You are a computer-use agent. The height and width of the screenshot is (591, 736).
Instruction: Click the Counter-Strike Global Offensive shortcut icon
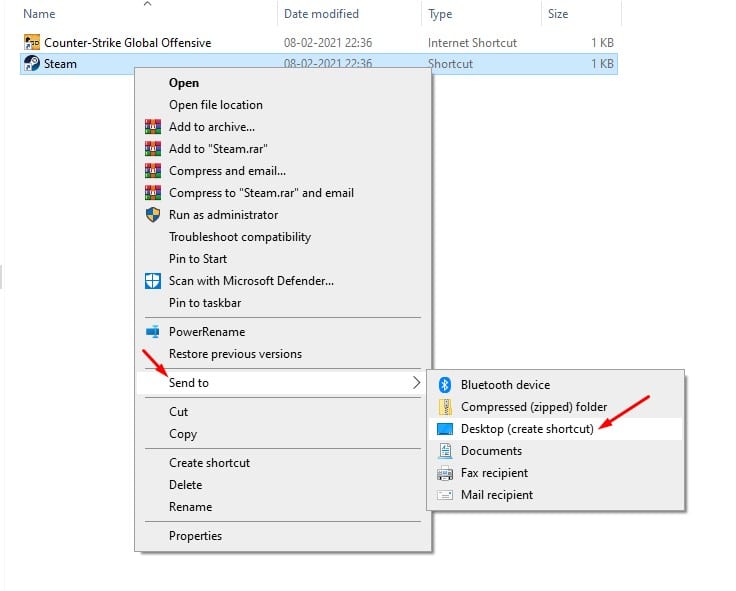tap(32, 42)
